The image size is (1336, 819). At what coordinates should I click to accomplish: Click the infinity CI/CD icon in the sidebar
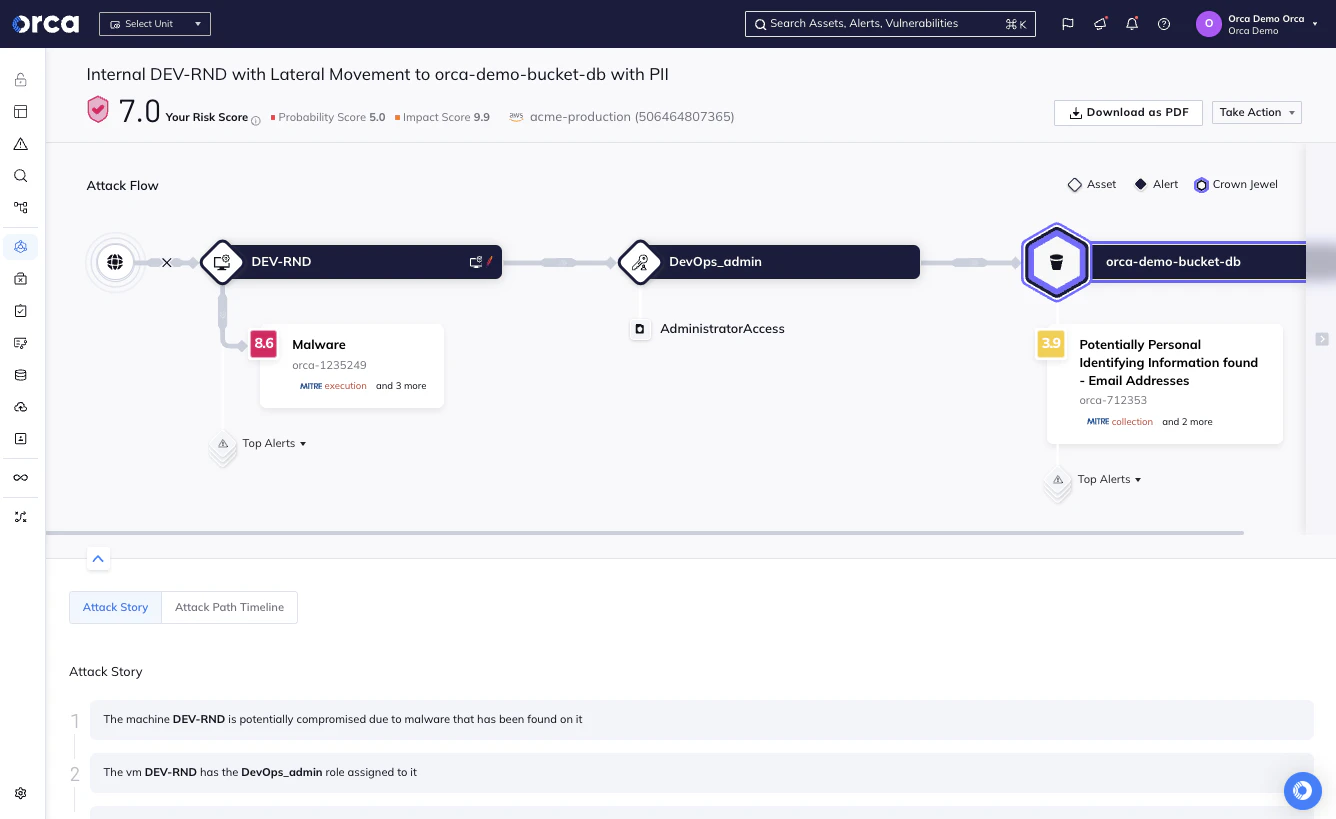(x=20, y=477)
